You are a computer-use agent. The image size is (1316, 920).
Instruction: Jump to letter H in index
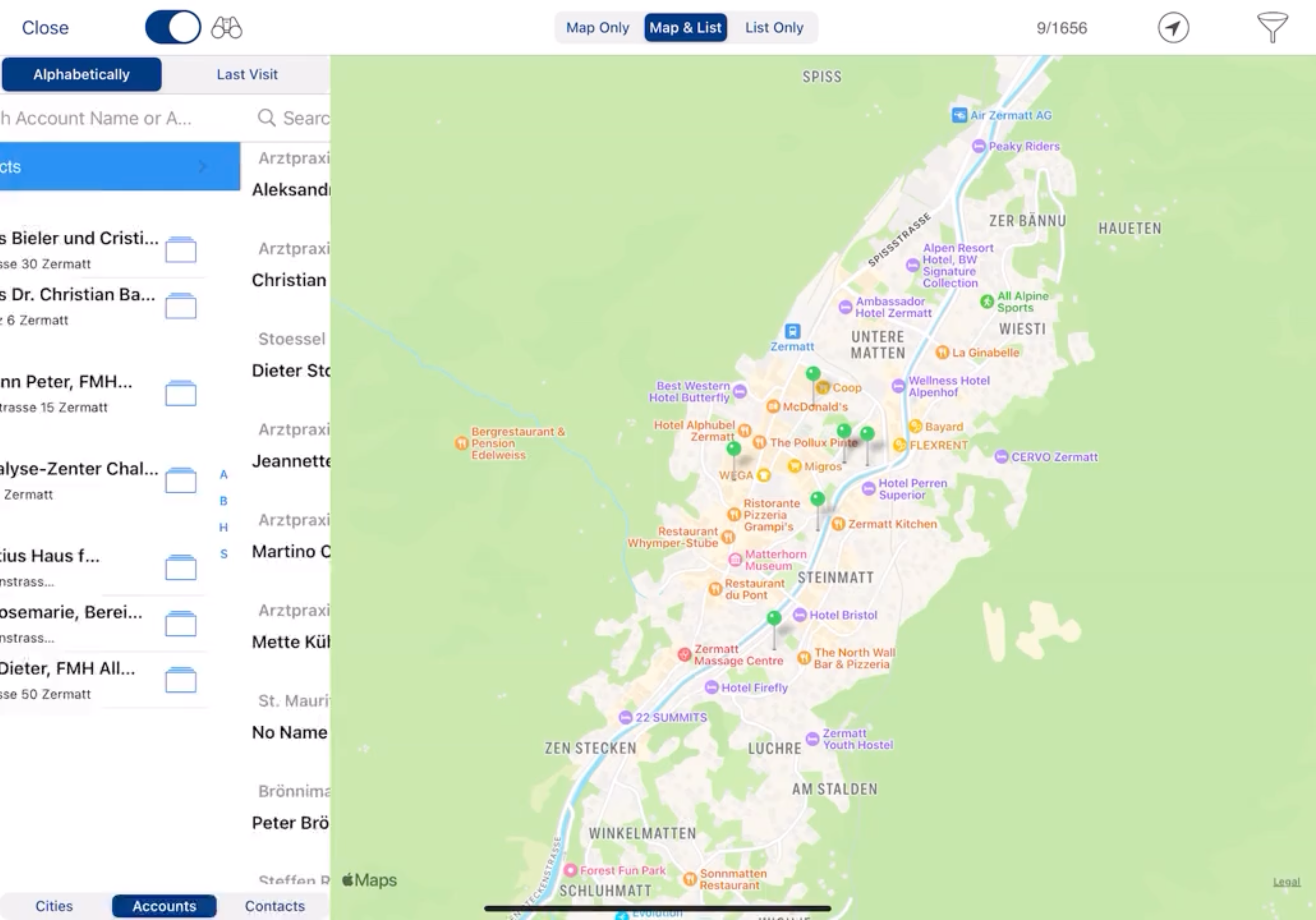click(224, 527)
